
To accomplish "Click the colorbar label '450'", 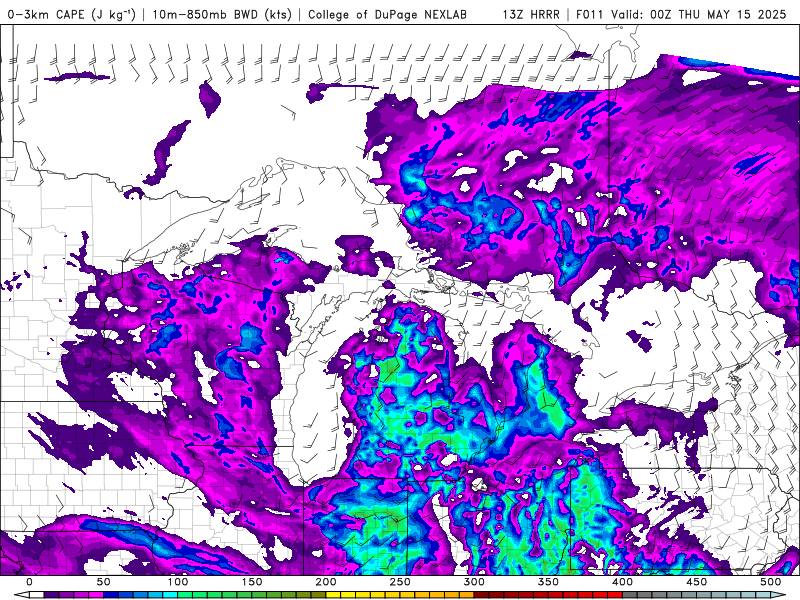I will pos(696,582).
